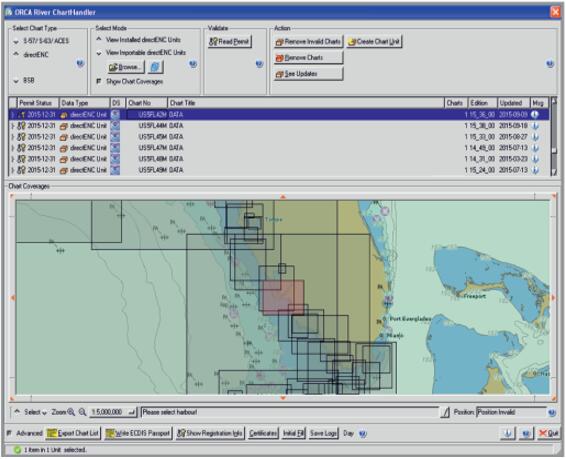Pan the coverage map north with the top arrow
This screenshot has width=566, height=459.
283,197
